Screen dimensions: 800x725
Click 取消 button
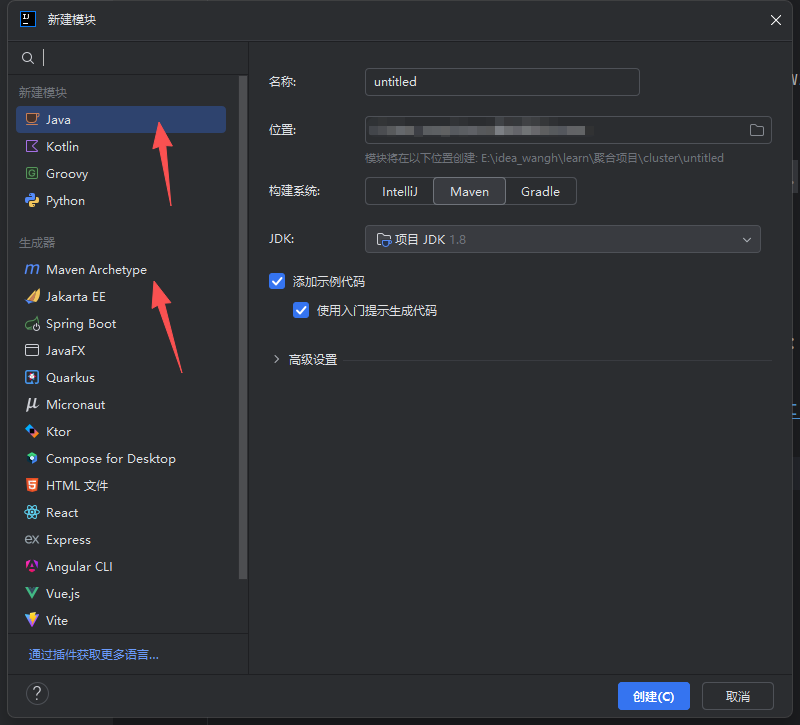point(737,696)
